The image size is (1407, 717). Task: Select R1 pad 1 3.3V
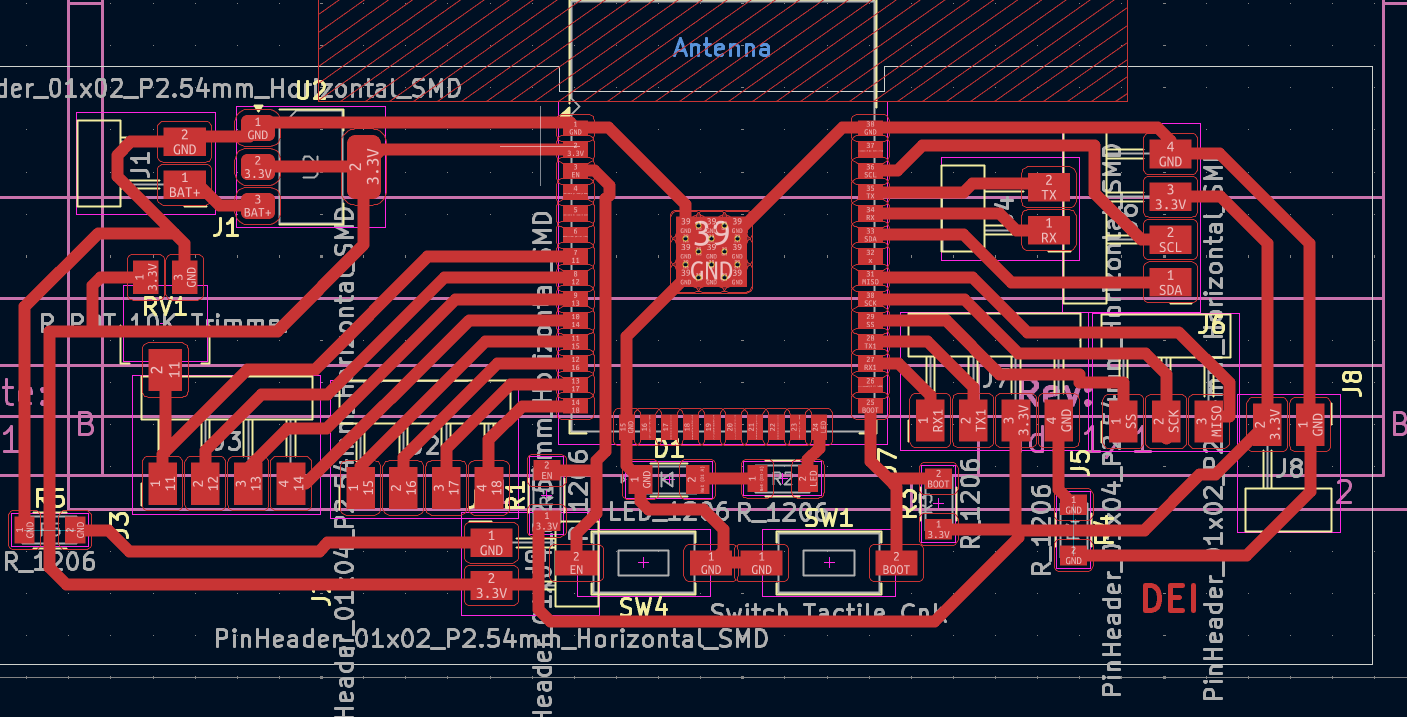click(546, 522)
